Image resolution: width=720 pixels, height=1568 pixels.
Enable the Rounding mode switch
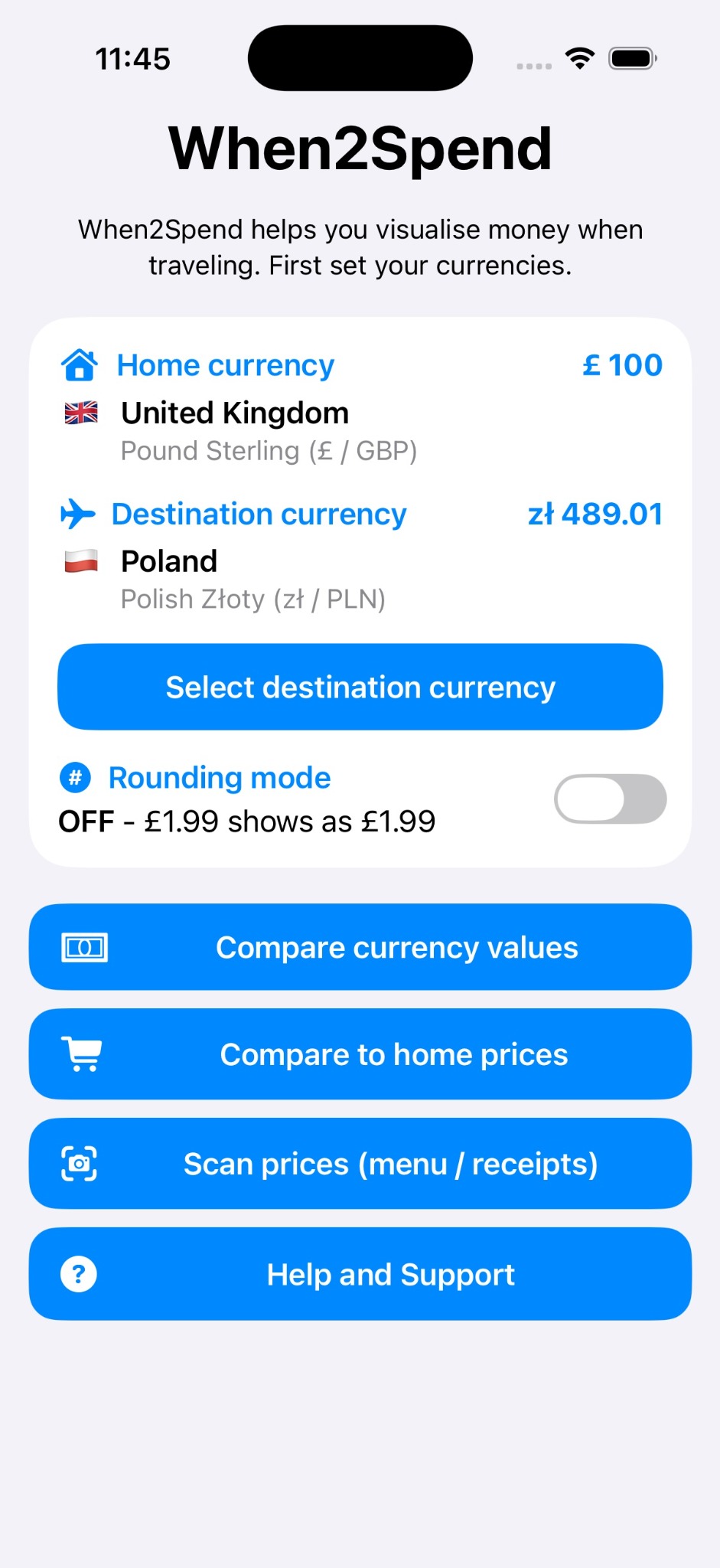click(610, 799)
